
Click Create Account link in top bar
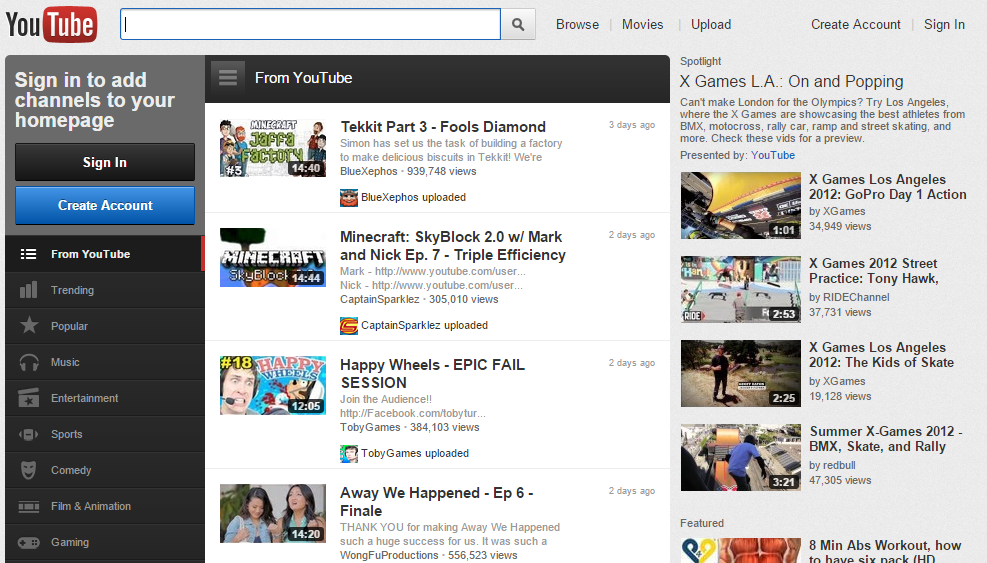point(855,25)
